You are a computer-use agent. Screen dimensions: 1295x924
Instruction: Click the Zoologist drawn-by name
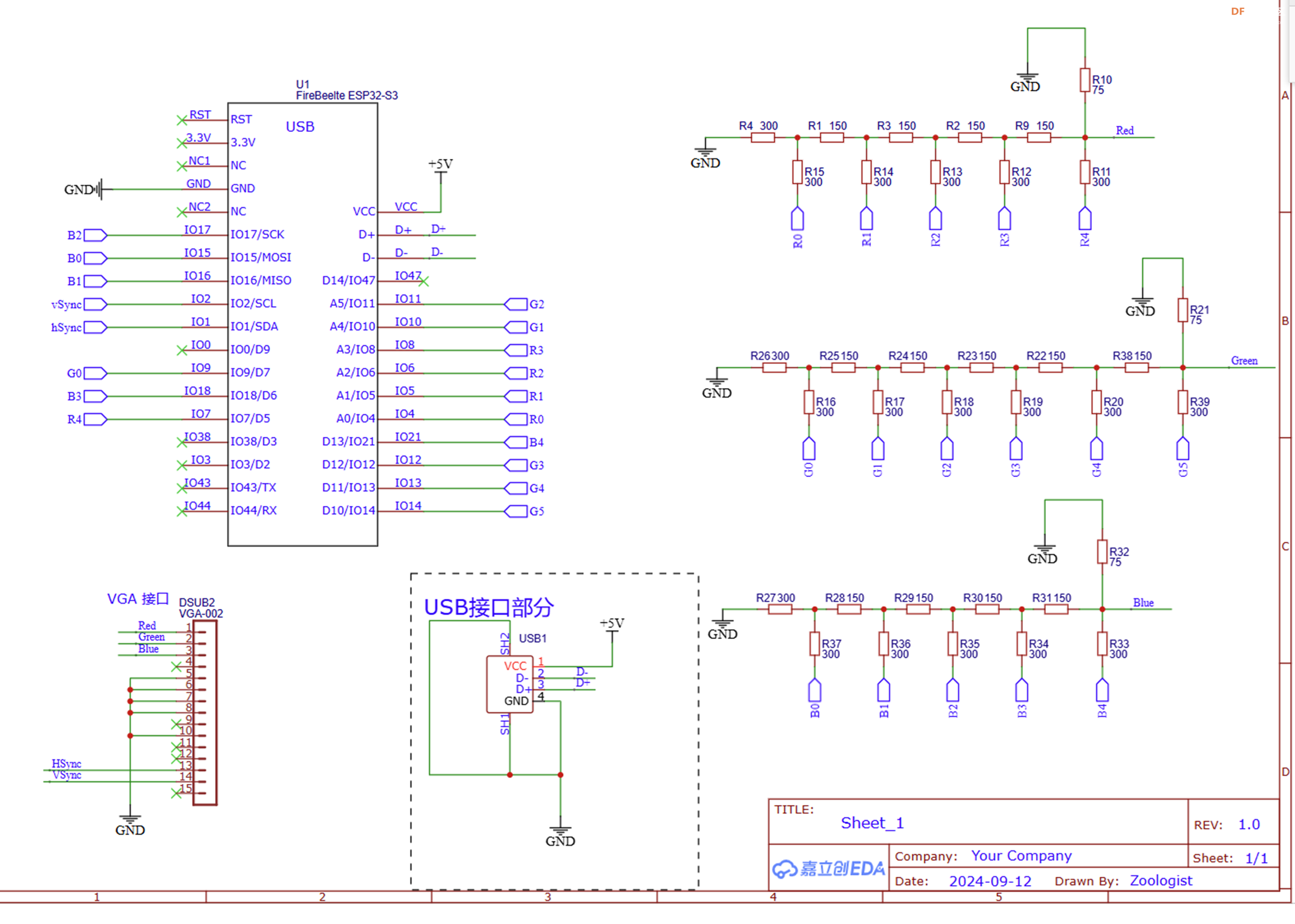tap(1161, 880)
